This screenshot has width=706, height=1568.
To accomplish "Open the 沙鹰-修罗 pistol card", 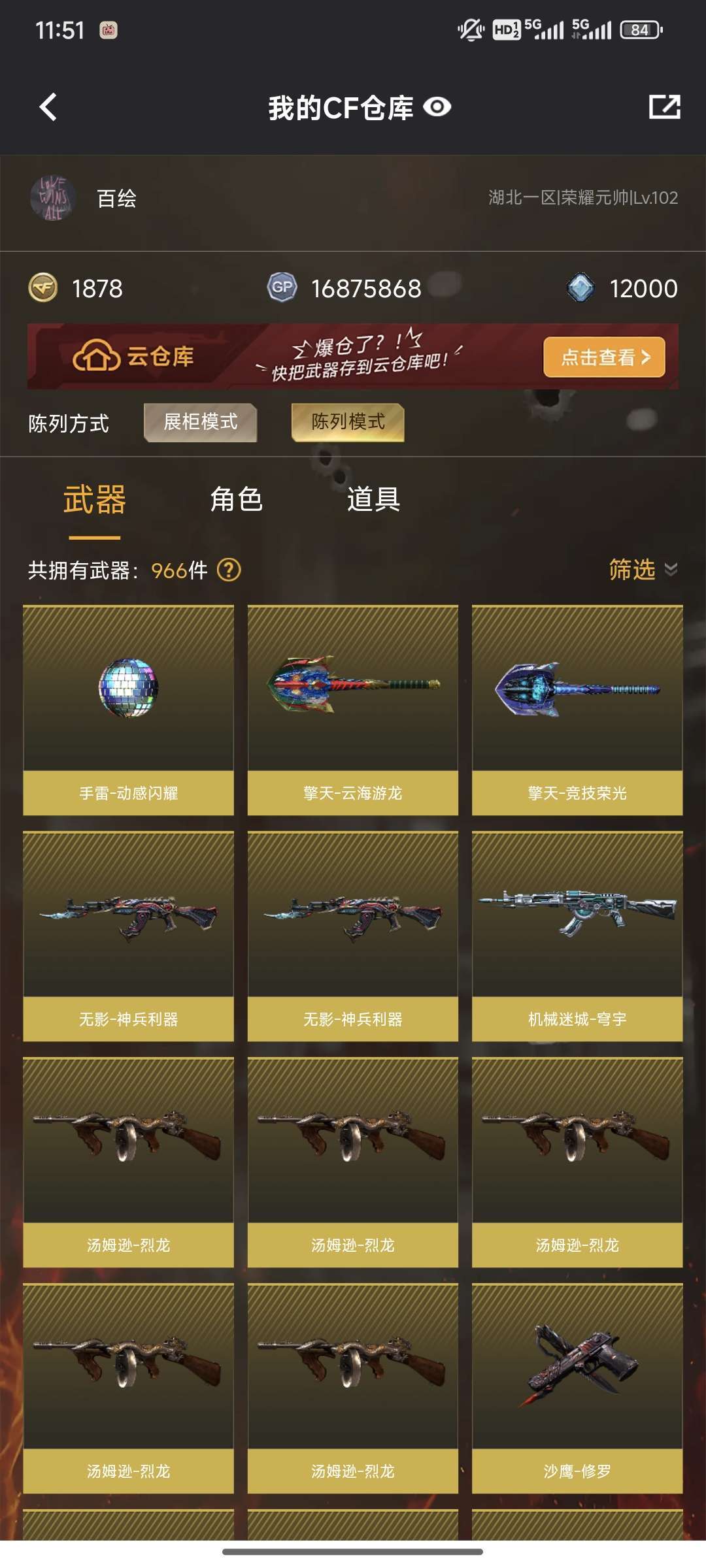I will point(577,1388).
